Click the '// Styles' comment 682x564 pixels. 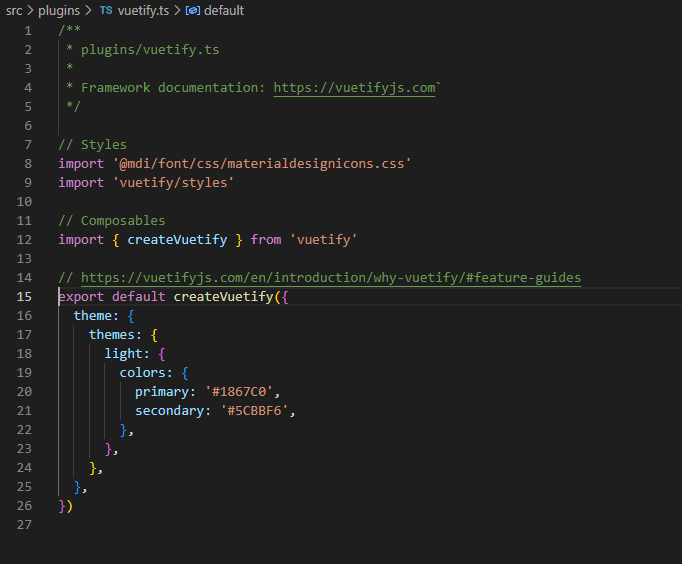93,145
